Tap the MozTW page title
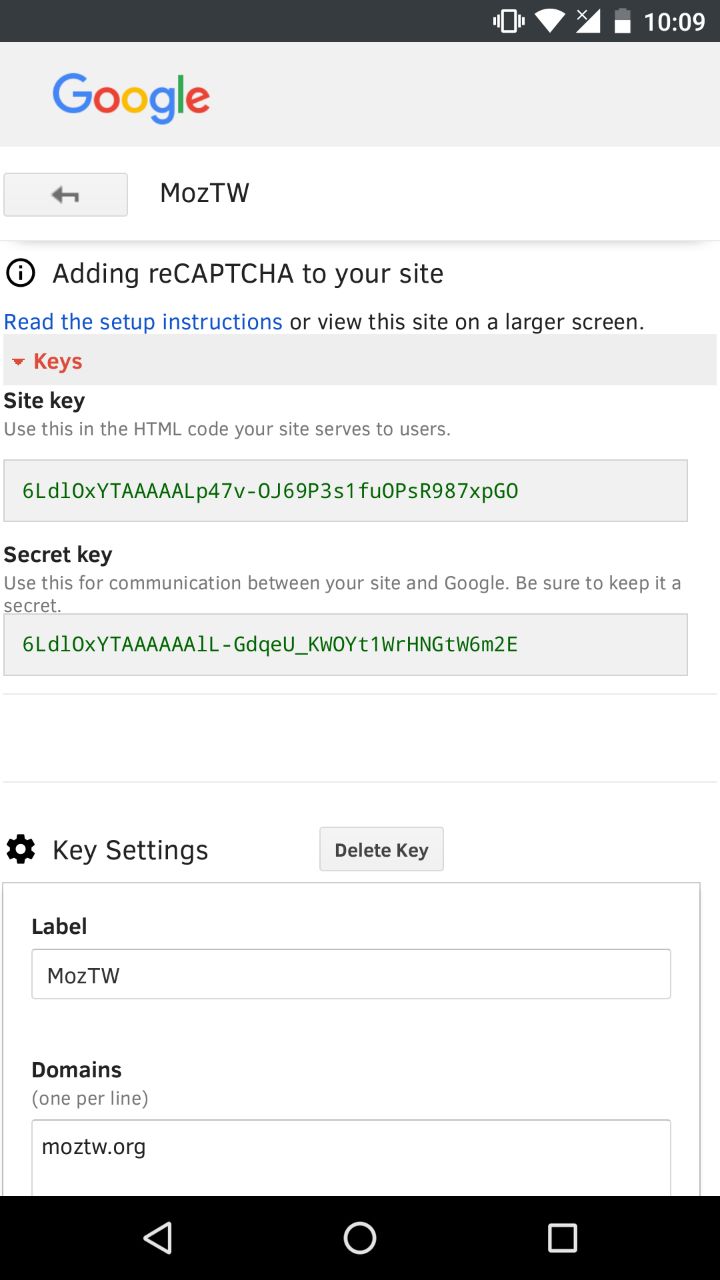This screenshot has height=1280, width=720. (x=204, y=193)
